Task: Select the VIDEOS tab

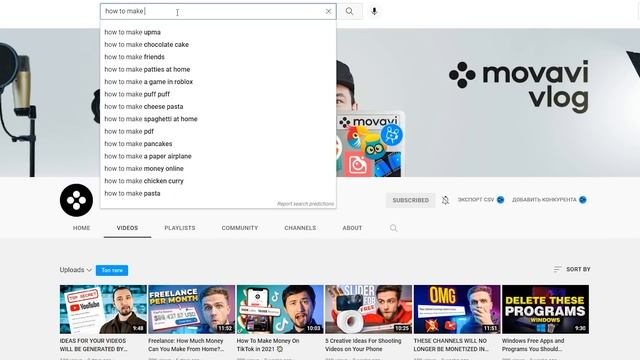Action: pos(127,228)
